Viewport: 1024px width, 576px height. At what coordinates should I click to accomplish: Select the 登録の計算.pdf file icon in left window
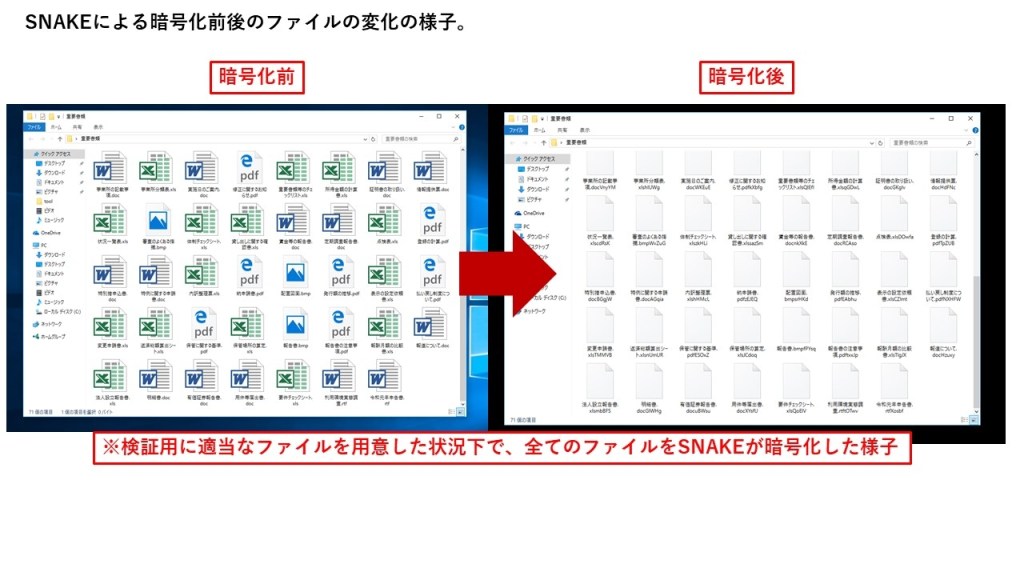click(x=433, y=220)
